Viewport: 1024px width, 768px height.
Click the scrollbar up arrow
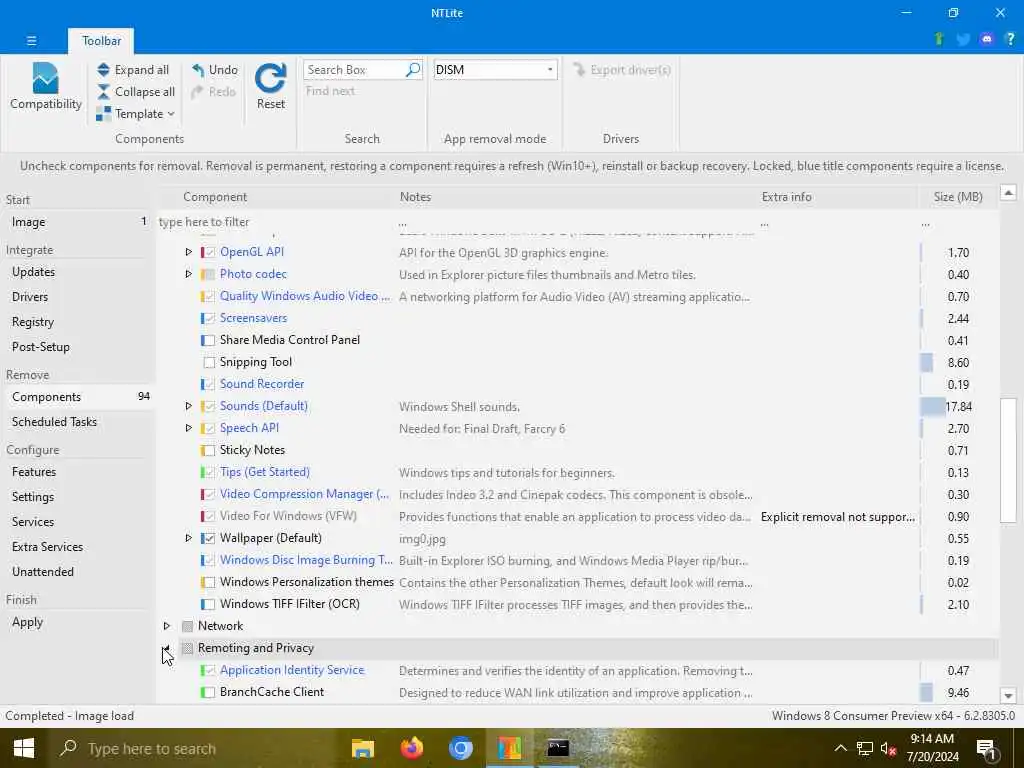pos(1008,193)
